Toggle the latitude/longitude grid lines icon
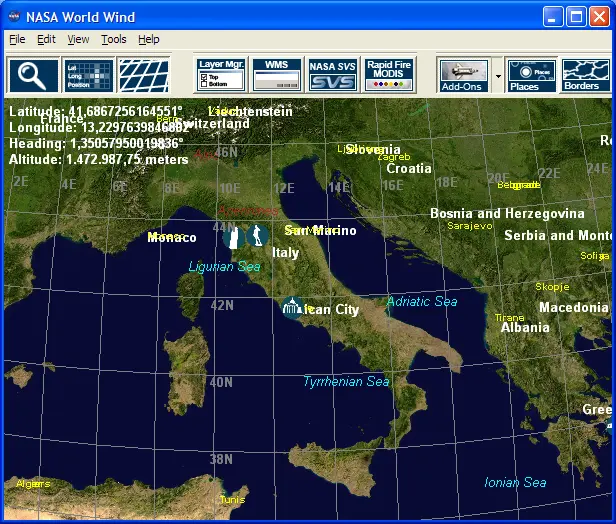The image size is (616, 524). pyautogui.click(x=144, y=75)
